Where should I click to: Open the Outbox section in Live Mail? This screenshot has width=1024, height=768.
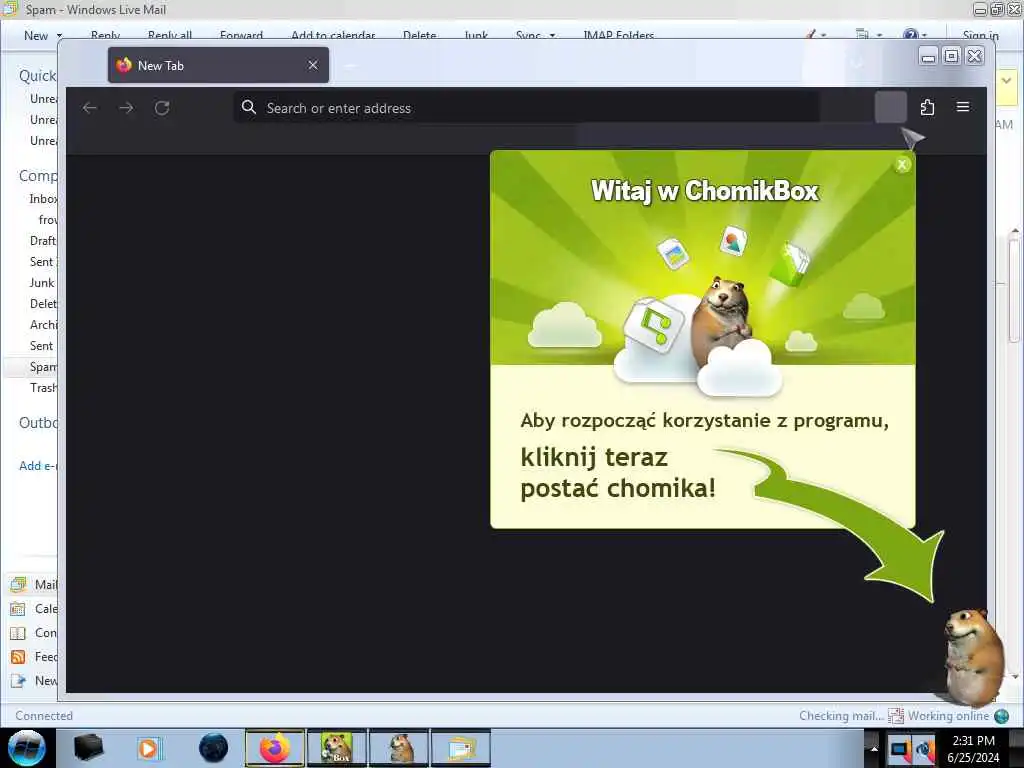pyautogui.click(x=38, y=423)
